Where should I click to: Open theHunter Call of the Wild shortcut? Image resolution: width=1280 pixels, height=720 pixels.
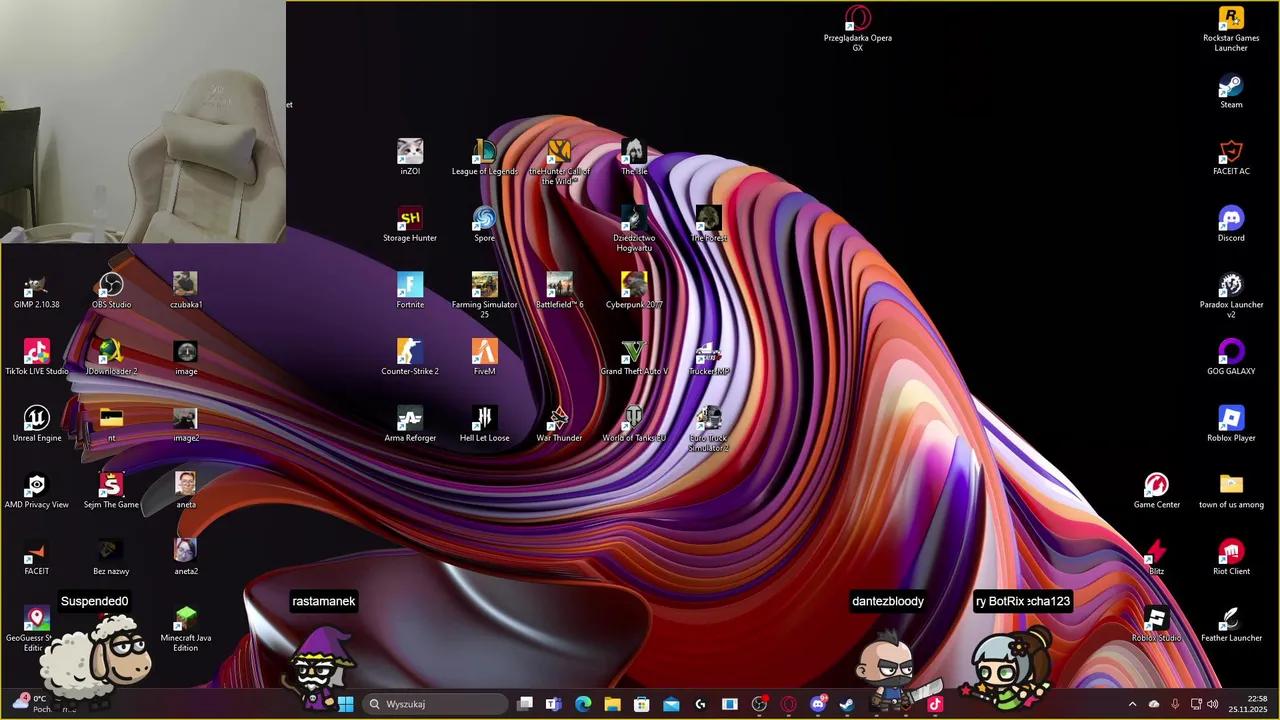559,162
